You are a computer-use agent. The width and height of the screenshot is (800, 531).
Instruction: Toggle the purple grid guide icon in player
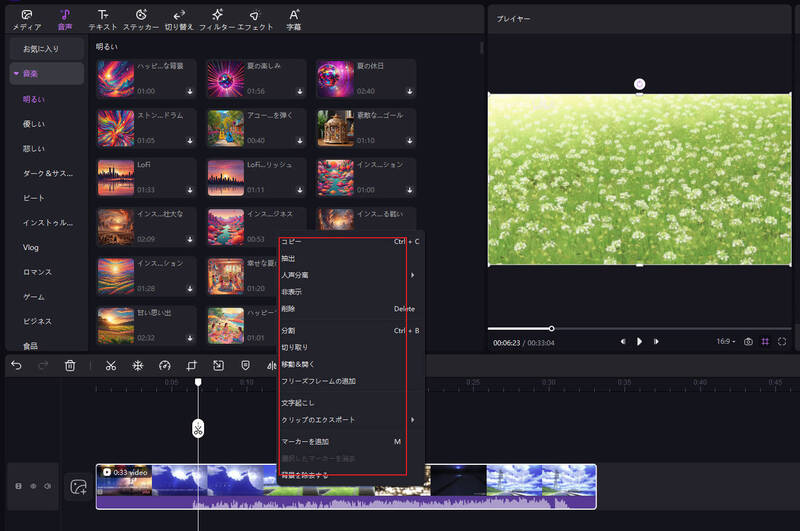(765, 342)
